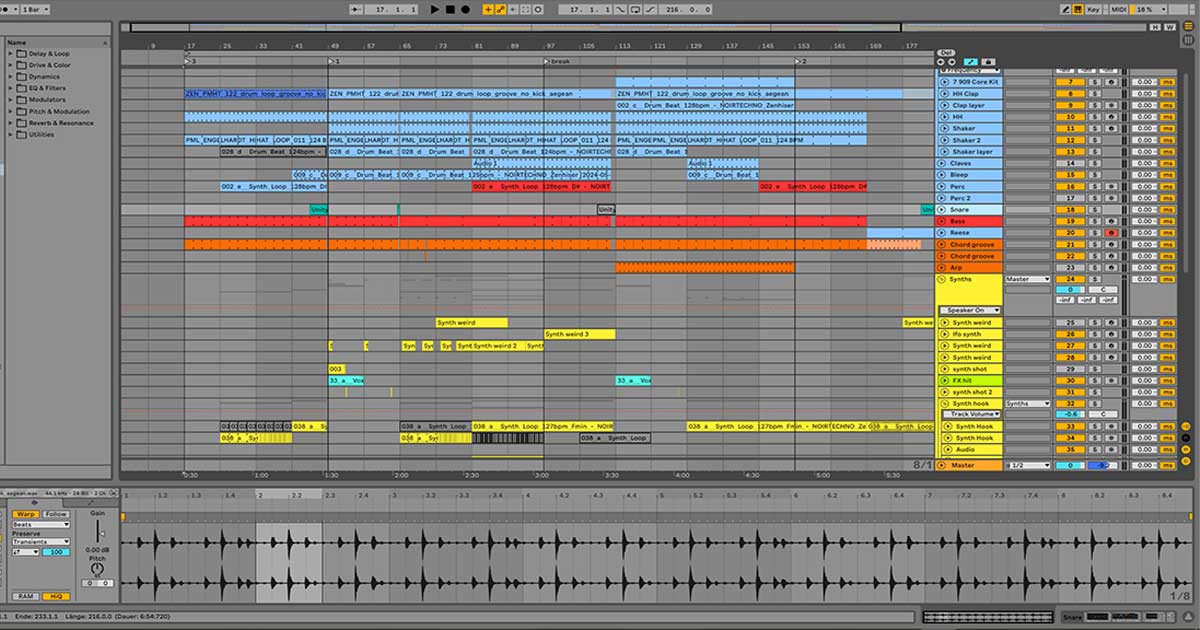Click the round icon on the Claves track
The width and height of the screenshot is (1200, 630).
tap(942, 163)
